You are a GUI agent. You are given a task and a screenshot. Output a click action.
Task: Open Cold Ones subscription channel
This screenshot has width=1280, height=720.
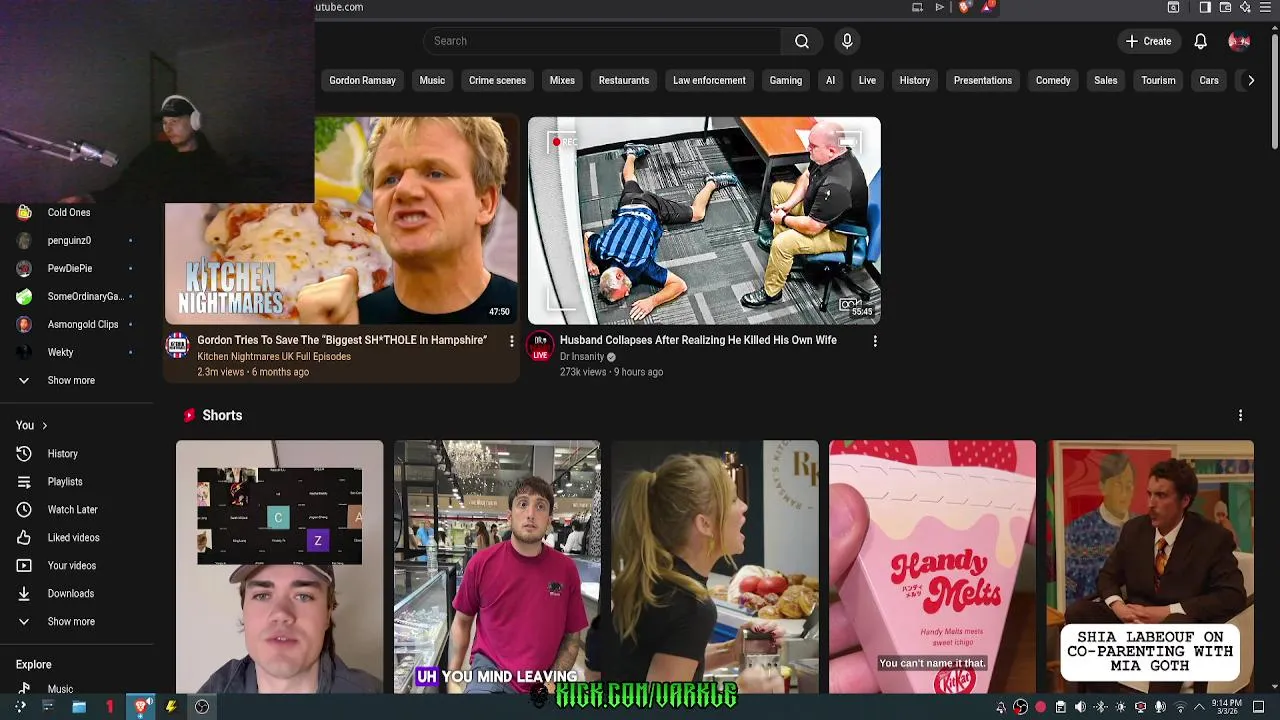click(69, 213)
